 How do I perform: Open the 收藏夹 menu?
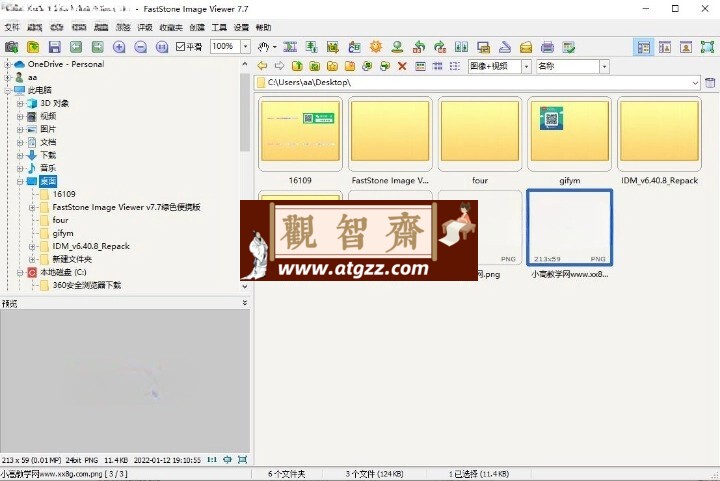(x=171, y=28)
